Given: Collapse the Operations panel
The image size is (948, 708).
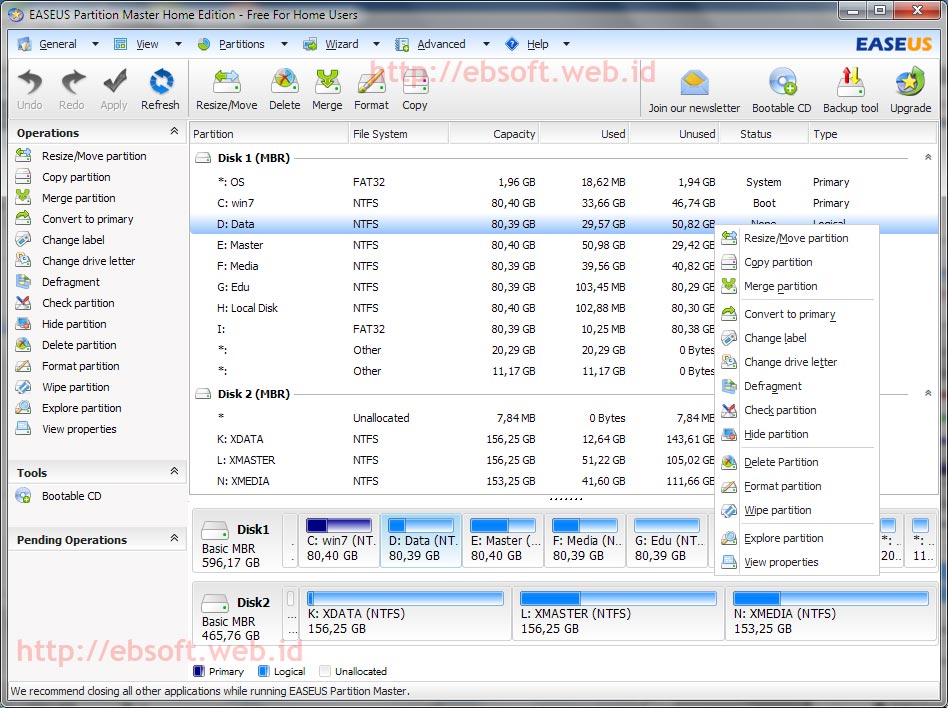Looking at the screenshot, I should [x=174, y=131].
